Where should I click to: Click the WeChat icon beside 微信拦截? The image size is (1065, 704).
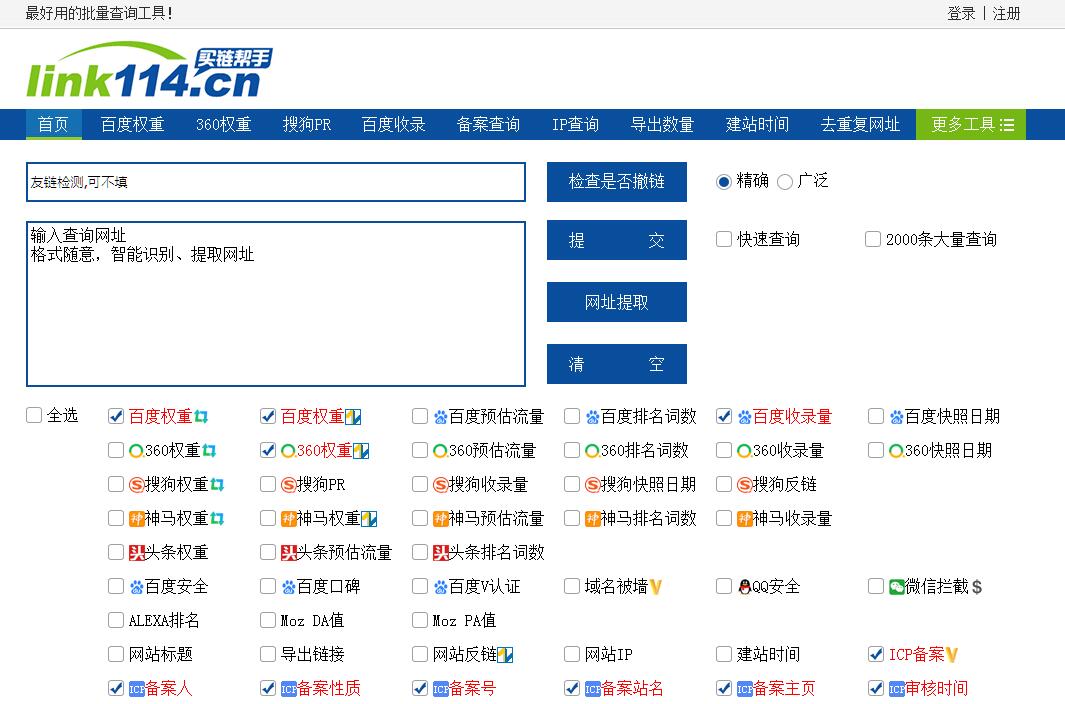(896, 587)
